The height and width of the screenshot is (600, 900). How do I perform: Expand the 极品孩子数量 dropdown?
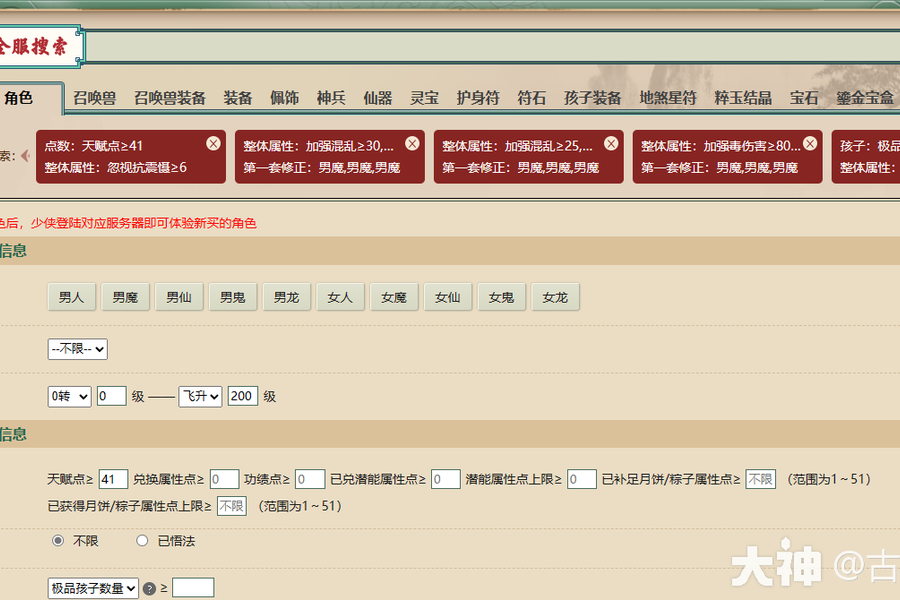[93, 588]
